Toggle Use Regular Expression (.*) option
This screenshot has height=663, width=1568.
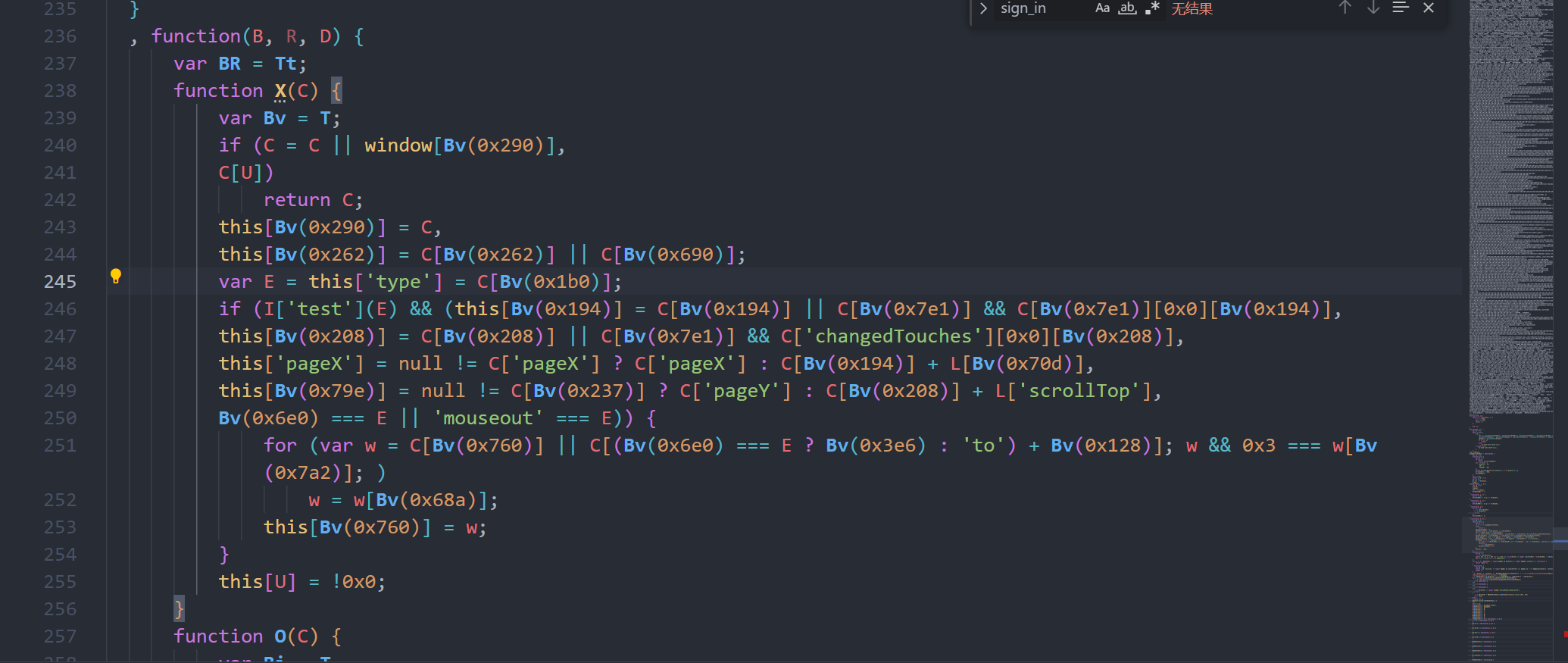tap(1152, 8)
